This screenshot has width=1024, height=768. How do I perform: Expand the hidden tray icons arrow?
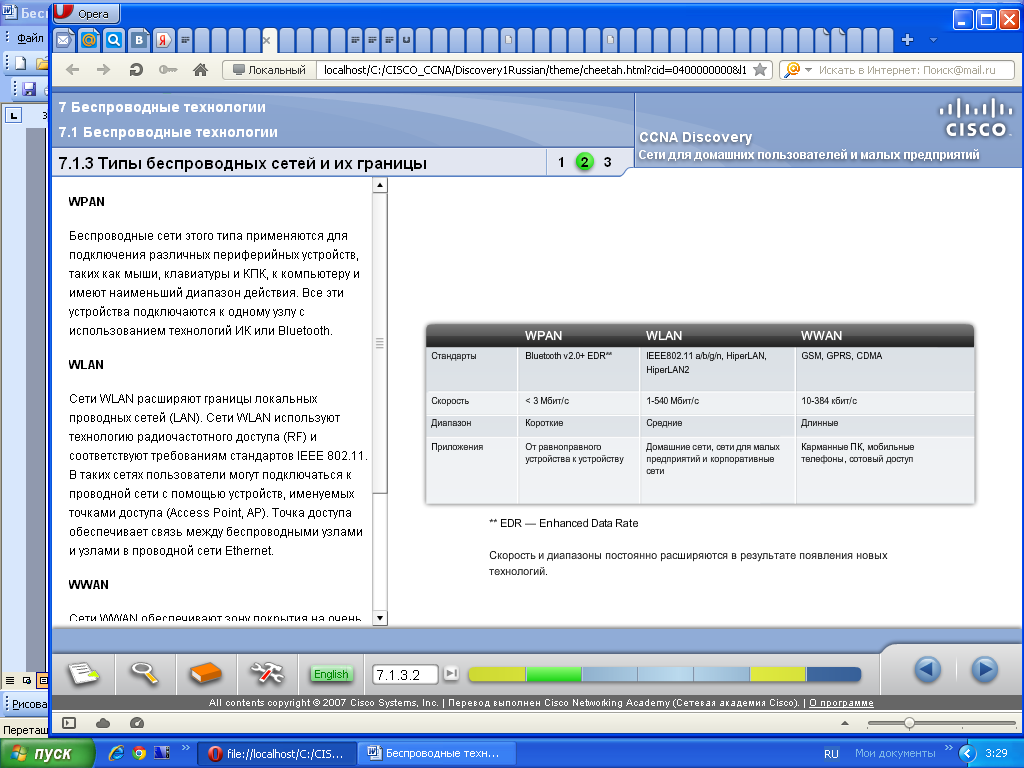click(967, 754)
